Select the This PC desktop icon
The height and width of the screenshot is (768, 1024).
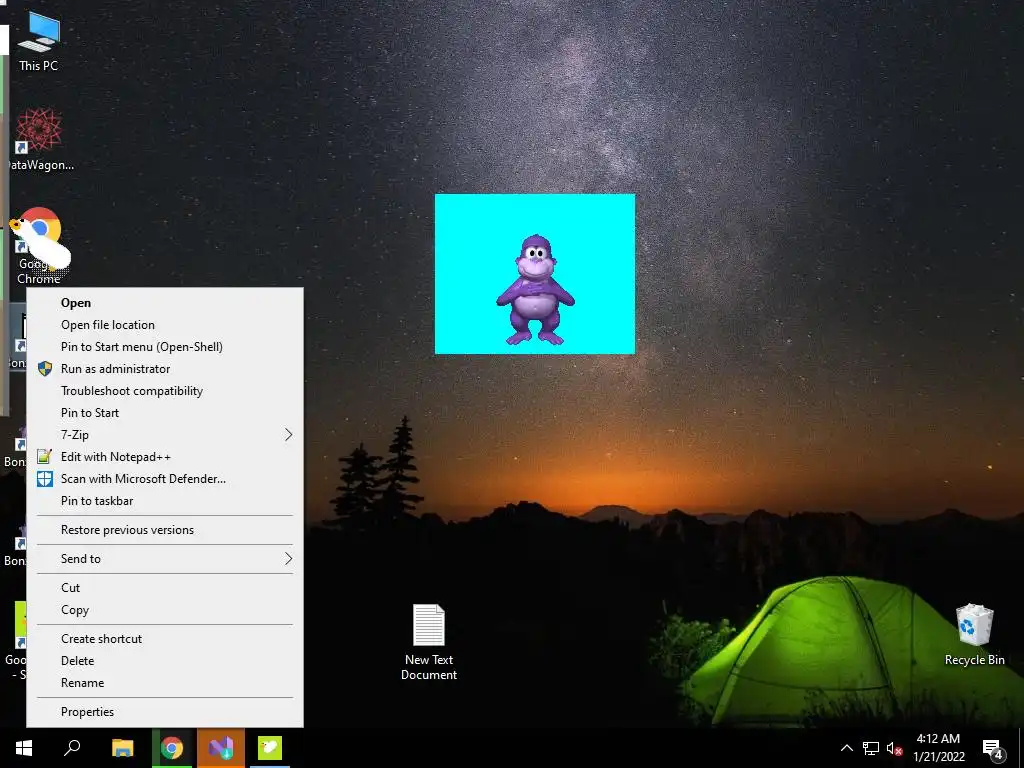(39, 40)
